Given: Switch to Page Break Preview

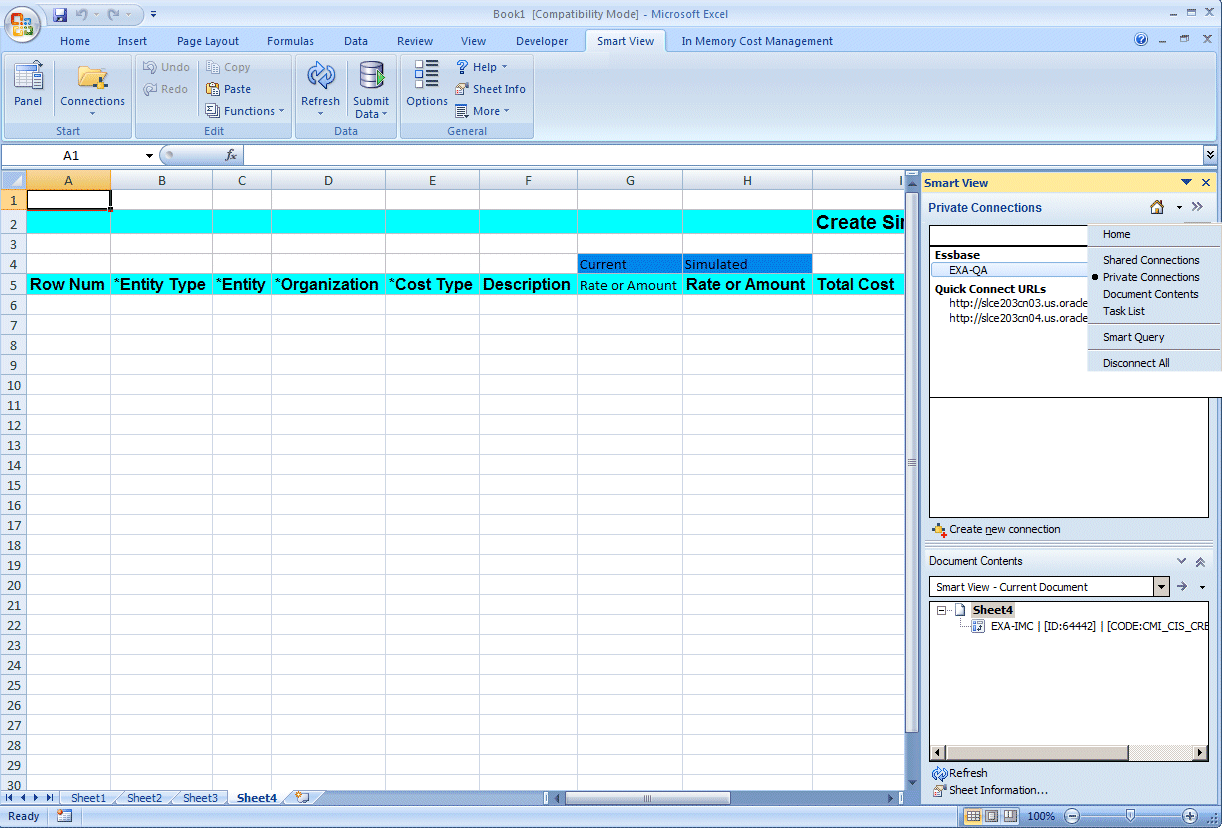Looking at the screenshot, I should click(x=1011, y=816).
